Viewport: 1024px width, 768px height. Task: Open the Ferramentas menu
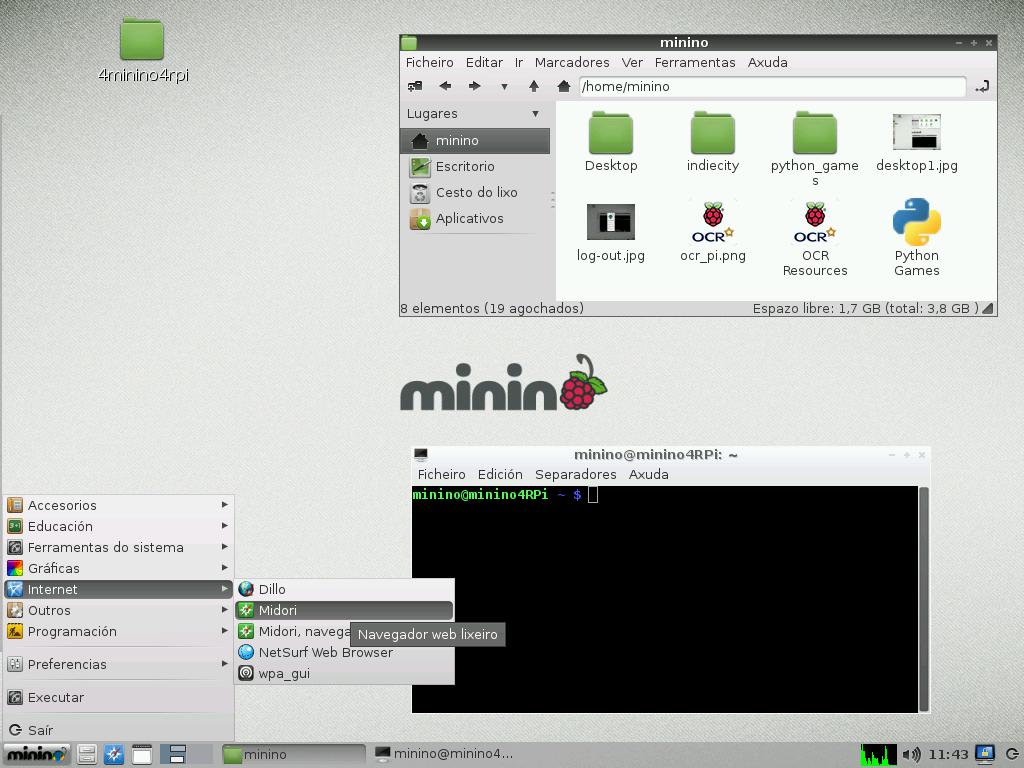click(695, 63)
